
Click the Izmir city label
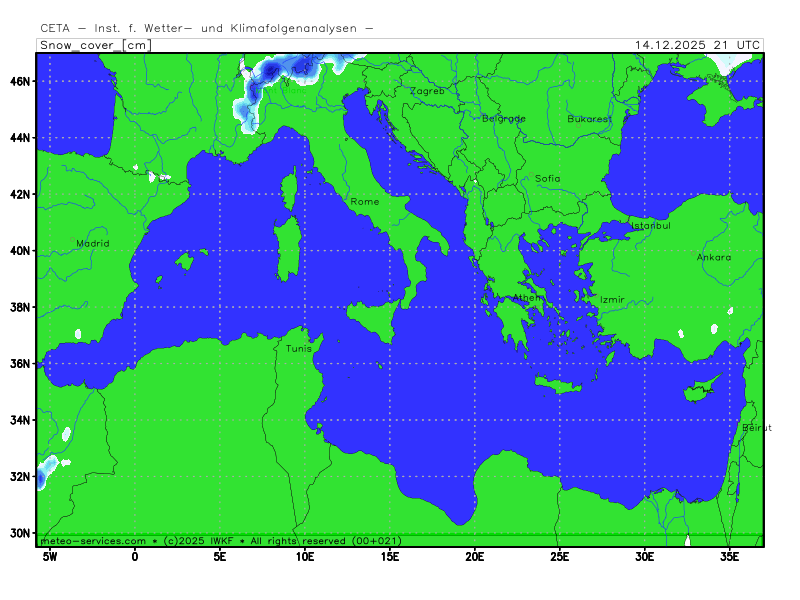[x=611, y=299]
